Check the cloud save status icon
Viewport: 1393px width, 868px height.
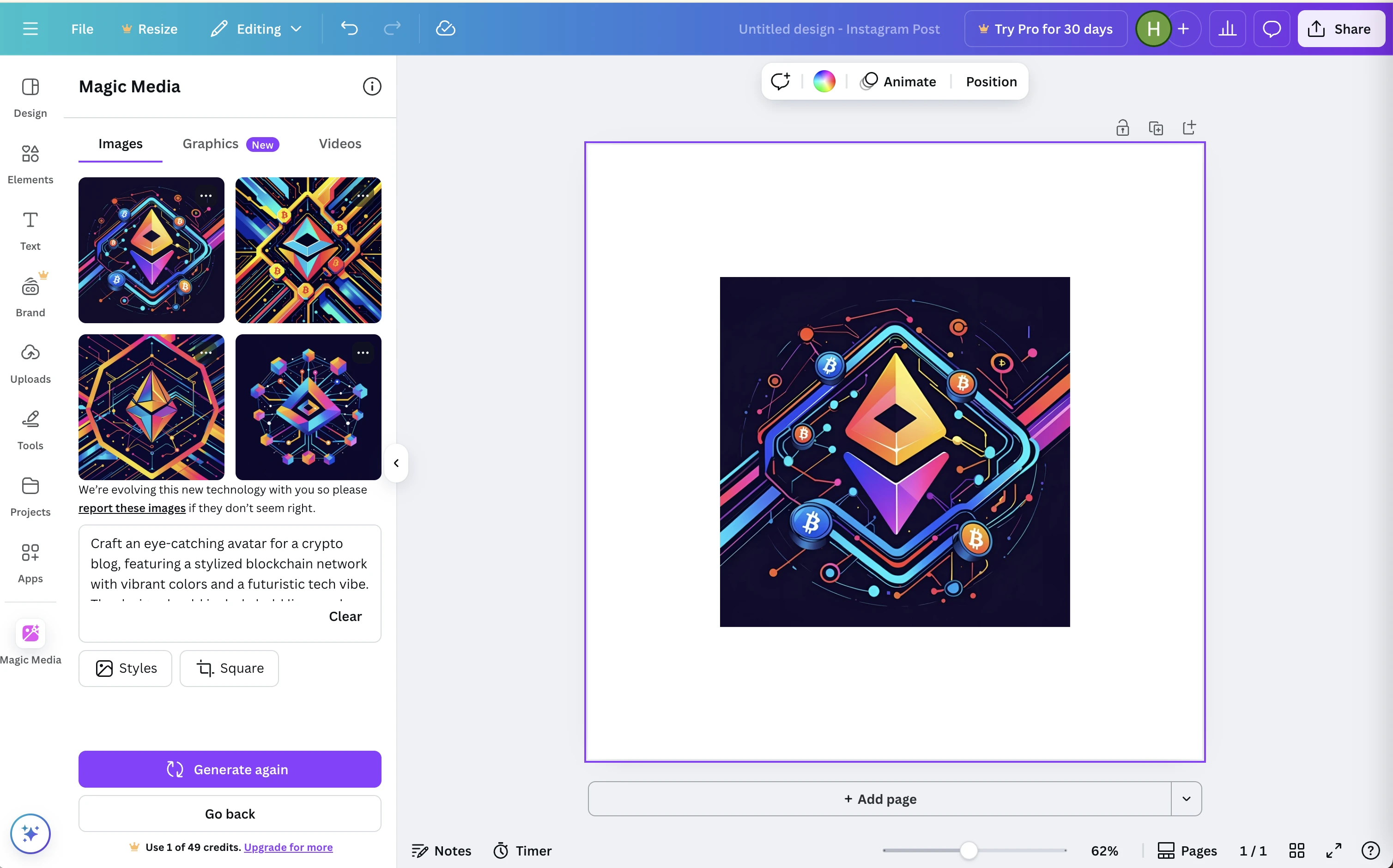[446, 28]
